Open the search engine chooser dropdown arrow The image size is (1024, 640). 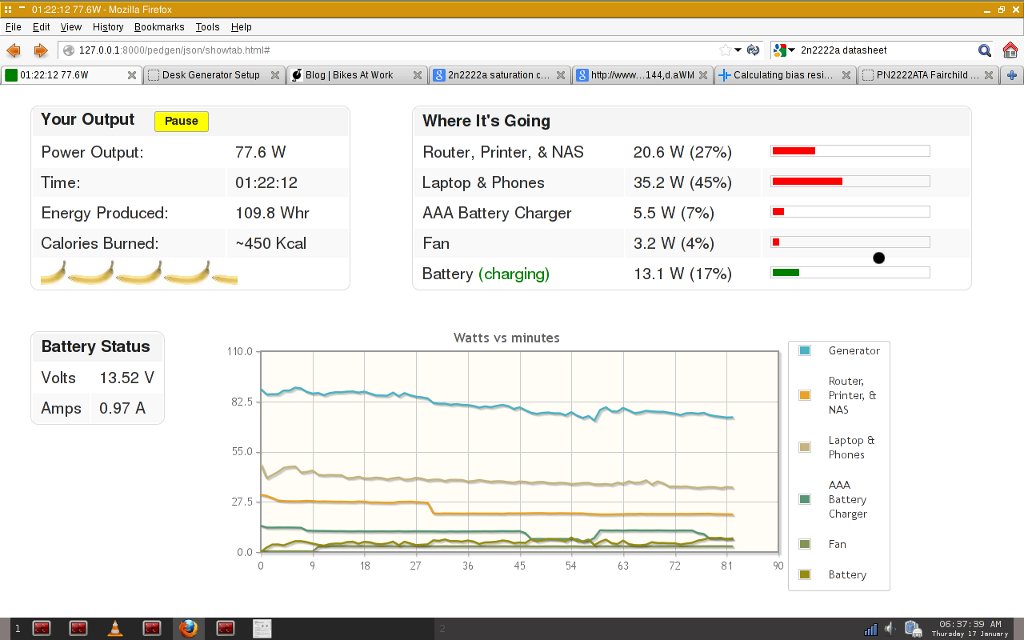pos(792,50)
